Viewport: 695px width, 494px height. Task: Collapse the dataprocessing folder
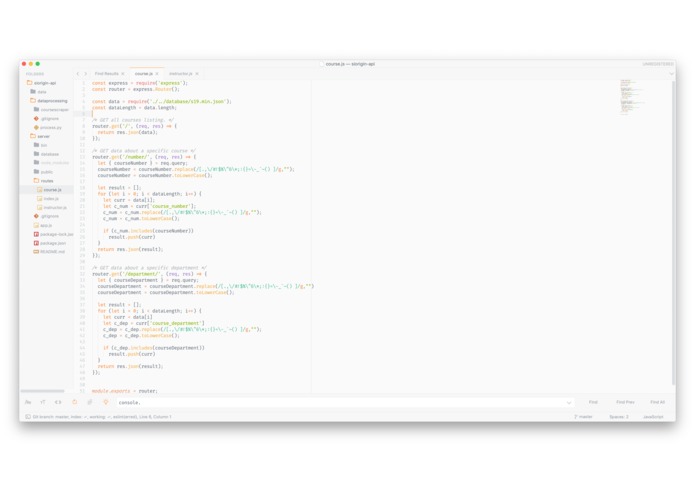(49, 101)
